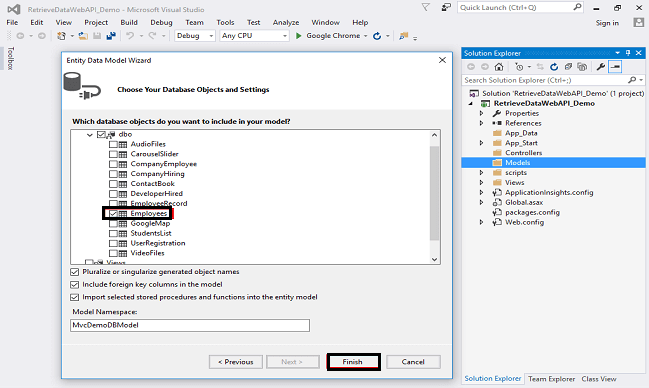Click Solution Explorer Sync with Active Document icon
The width and height of the screenshot is (649, 388).
click(x=540, y=67)
